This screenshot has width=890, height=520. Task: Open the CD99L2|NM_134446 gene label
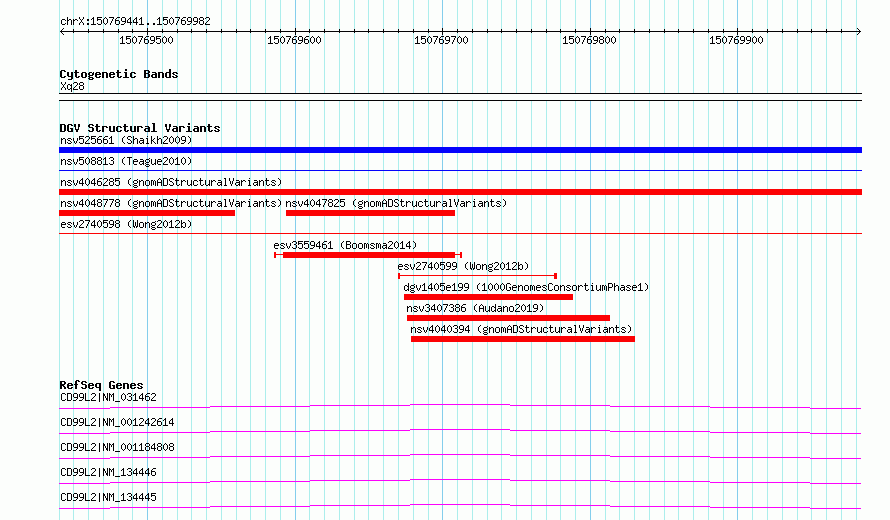pos(108,472)
